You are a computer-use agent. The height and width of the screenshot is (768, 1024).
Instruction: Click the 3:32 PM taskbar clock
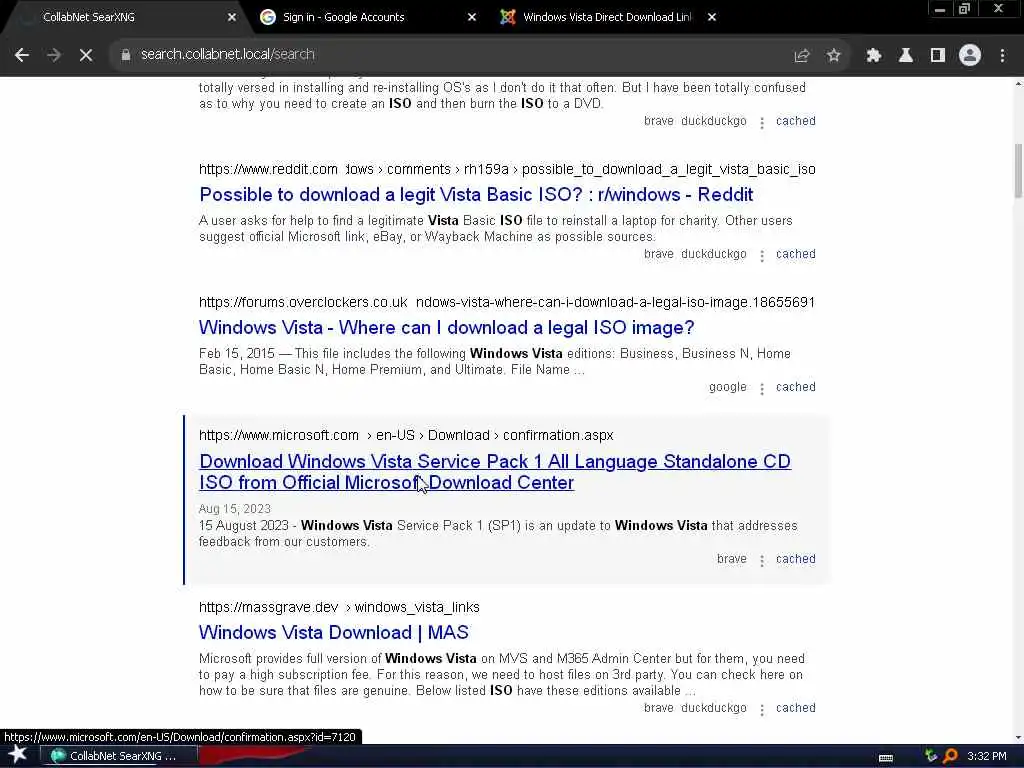point(987,756)
